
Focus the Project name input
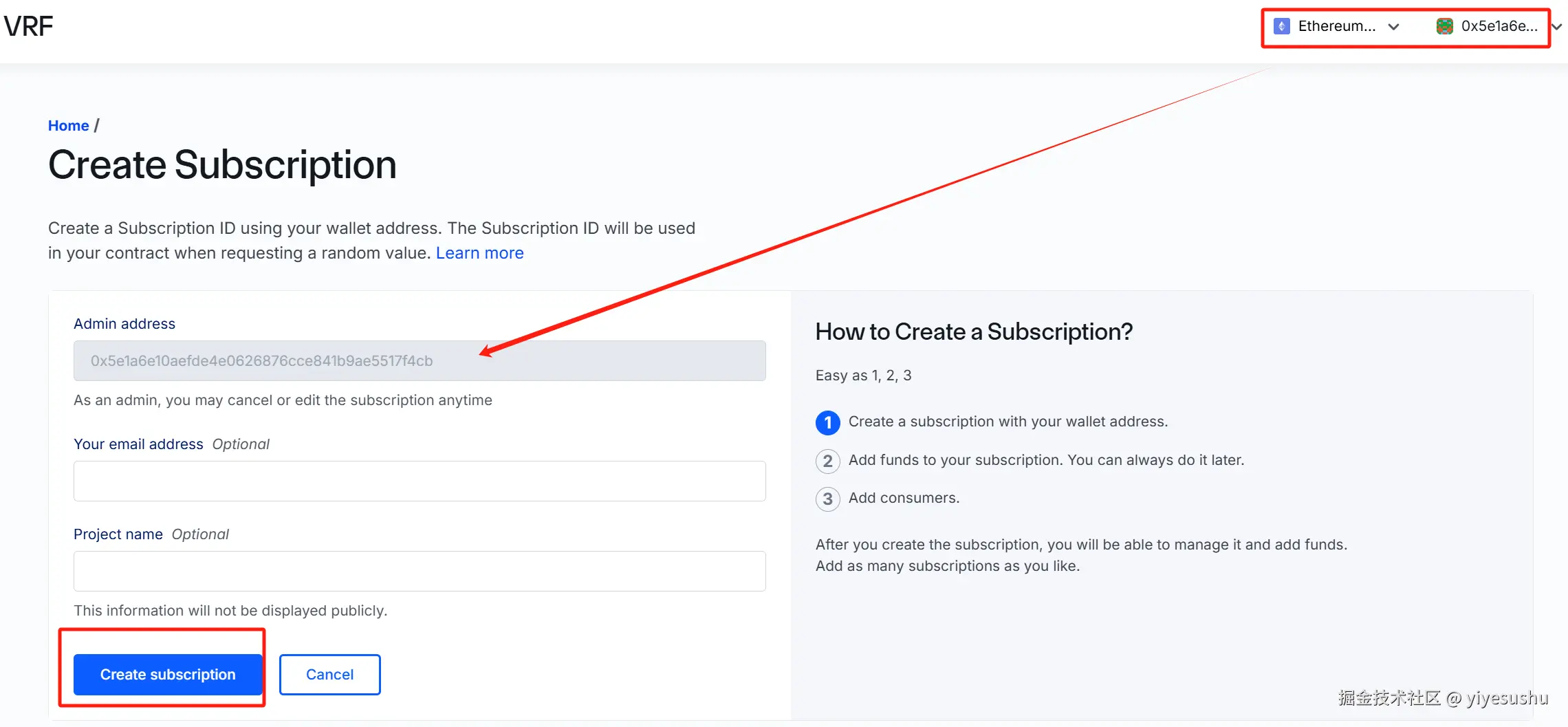[419, 572]
